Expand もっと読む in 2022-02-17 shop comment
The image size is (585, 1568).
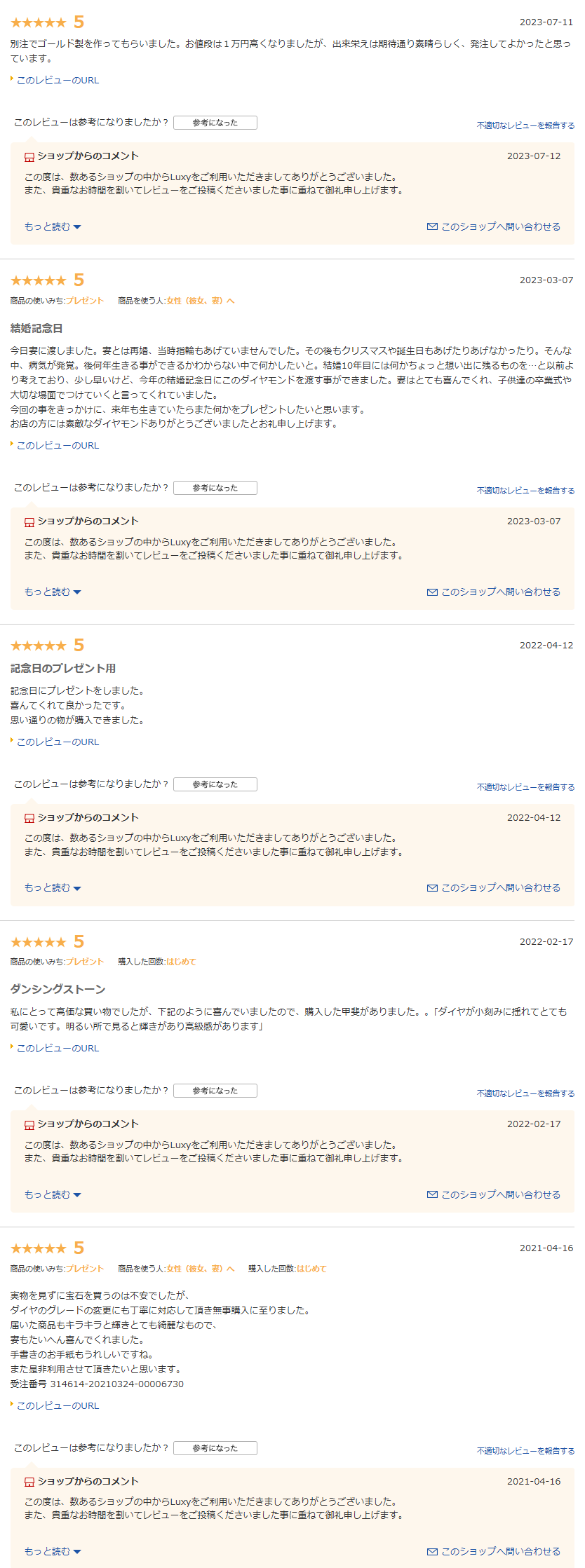[x=53, y=1194]
